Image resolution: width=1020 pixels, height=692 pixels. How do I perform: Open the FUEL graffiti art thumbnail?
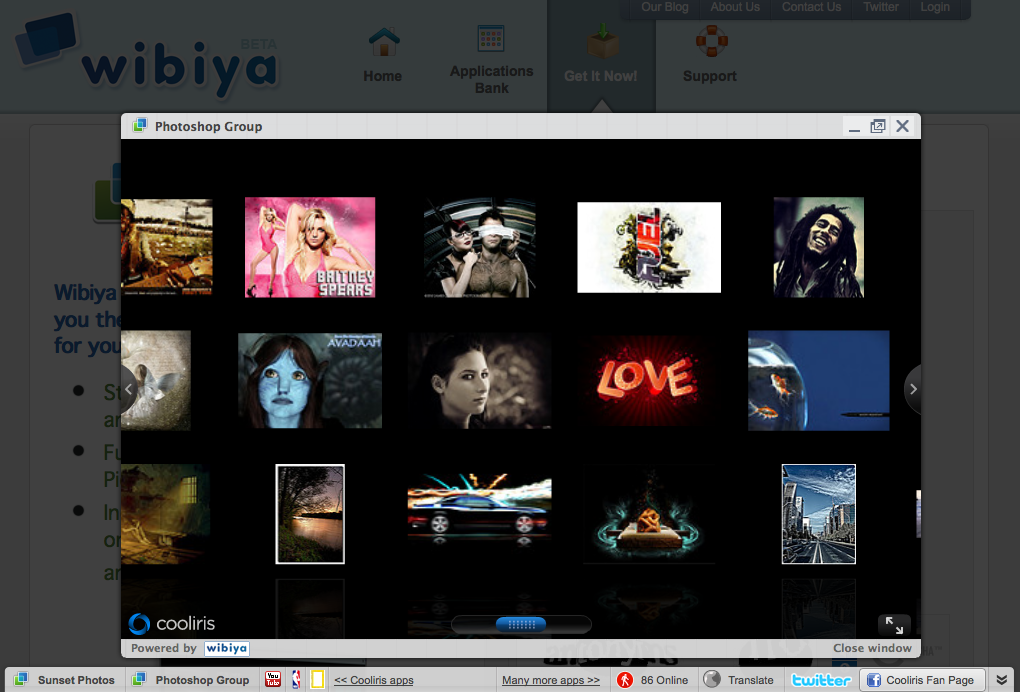point(649,247)
